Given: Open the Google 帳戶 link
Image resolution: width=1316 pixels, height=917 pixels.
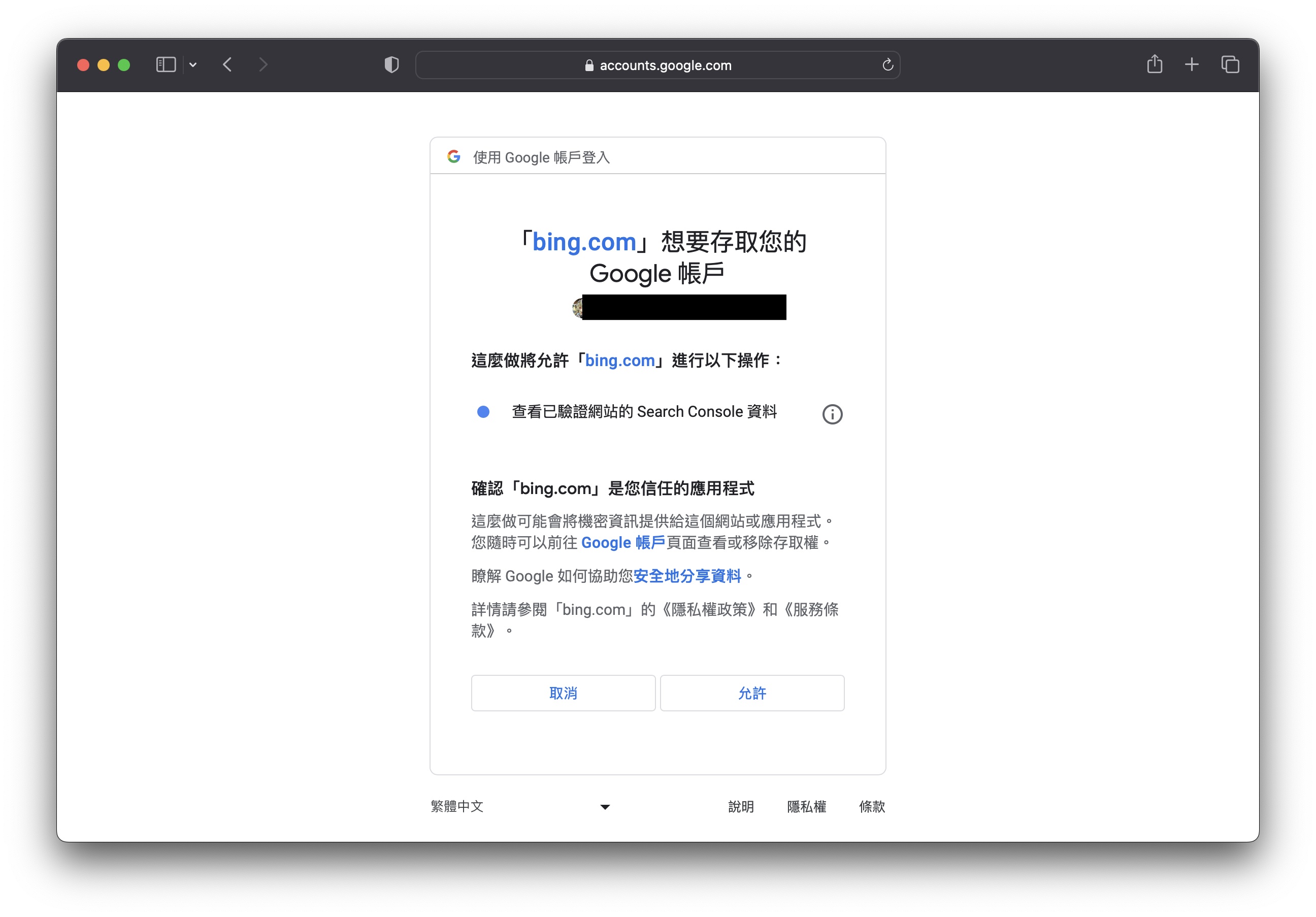Looking at the screenshot, I should click(623, 542).
